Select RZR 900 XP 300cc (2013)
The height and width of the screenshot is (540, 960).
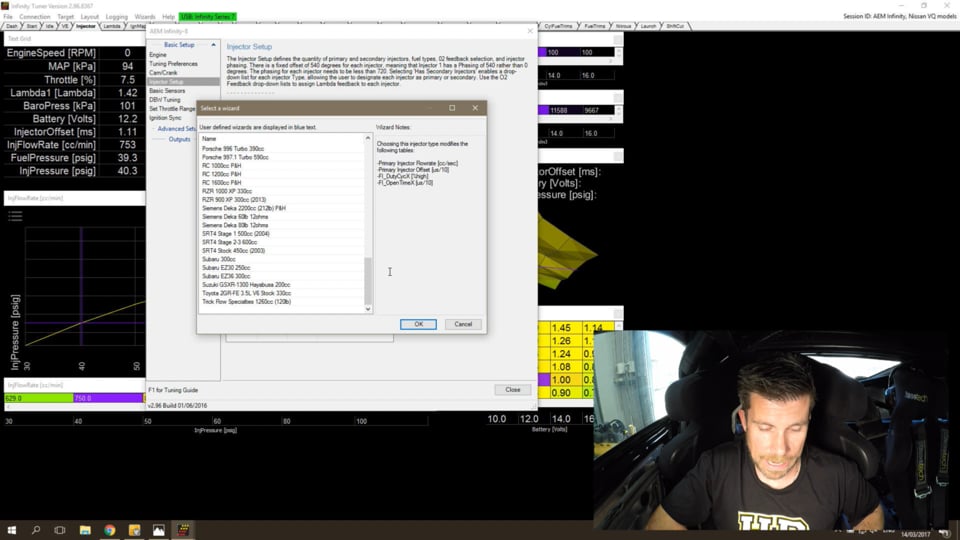pyautogui.click(x=234, y=200)
